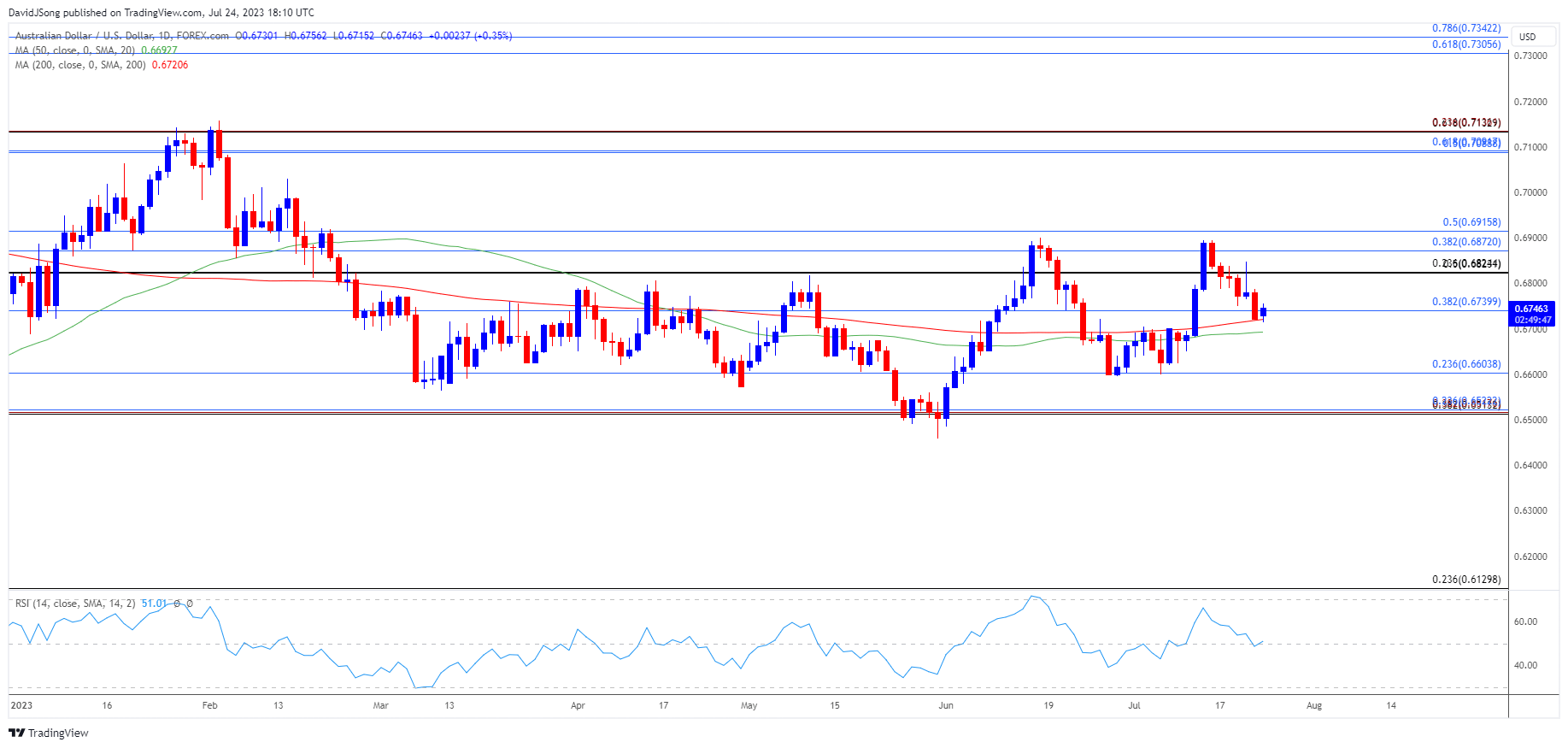Click the 0.71000 price axis value
Screen dimensions: 1568x748
coord(1530,147)
